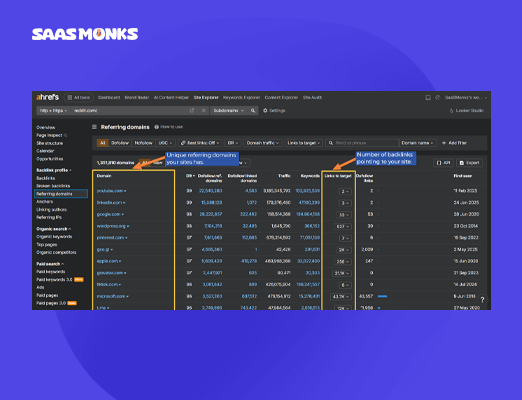Open Page inspect in the sidebar
The width and height of the screenshot is (522, 400).
coord(49,135)
